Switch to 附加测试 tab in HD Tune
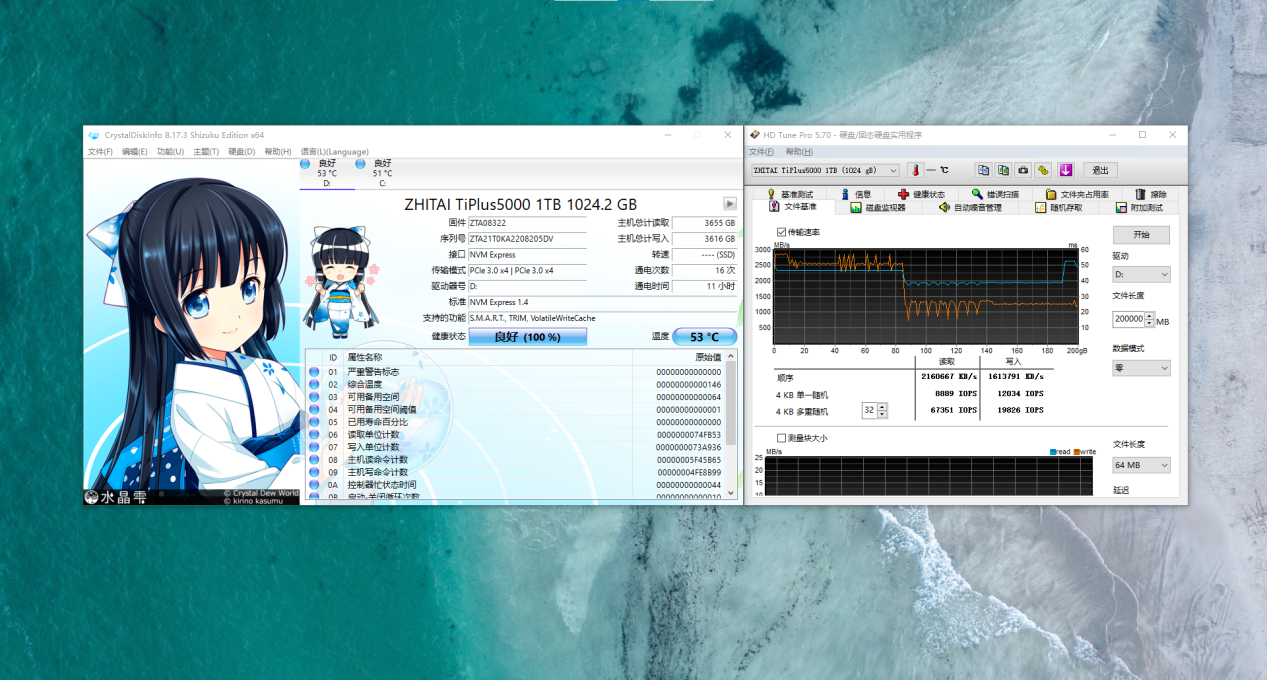 pos(1139,207)
